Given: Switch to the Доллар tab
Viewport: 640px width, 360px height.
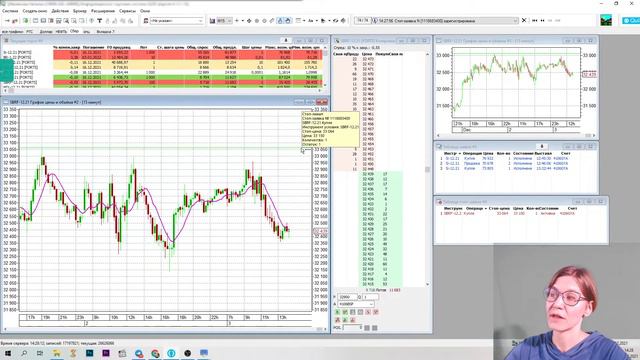Looking at the screenshot, I should pyautogui.click(x=46, y=31).
